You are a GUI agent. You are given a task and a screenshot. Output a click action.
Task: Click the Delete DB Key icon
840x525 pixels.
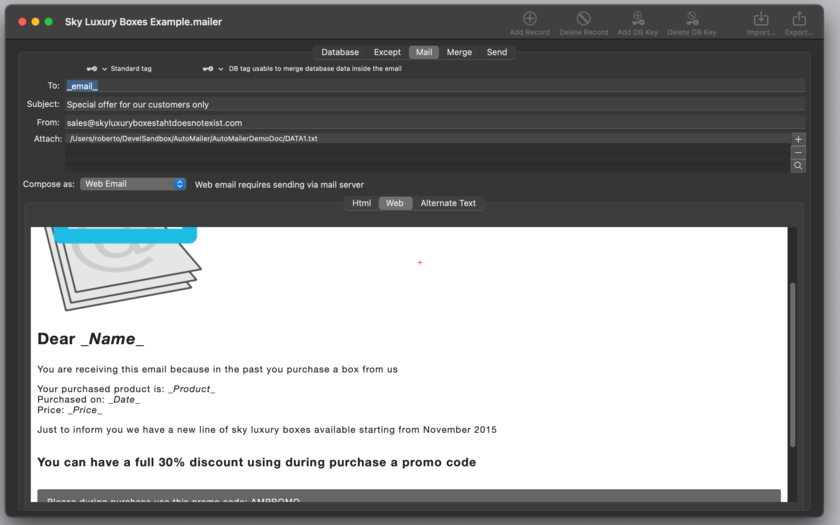pos(692,19)
